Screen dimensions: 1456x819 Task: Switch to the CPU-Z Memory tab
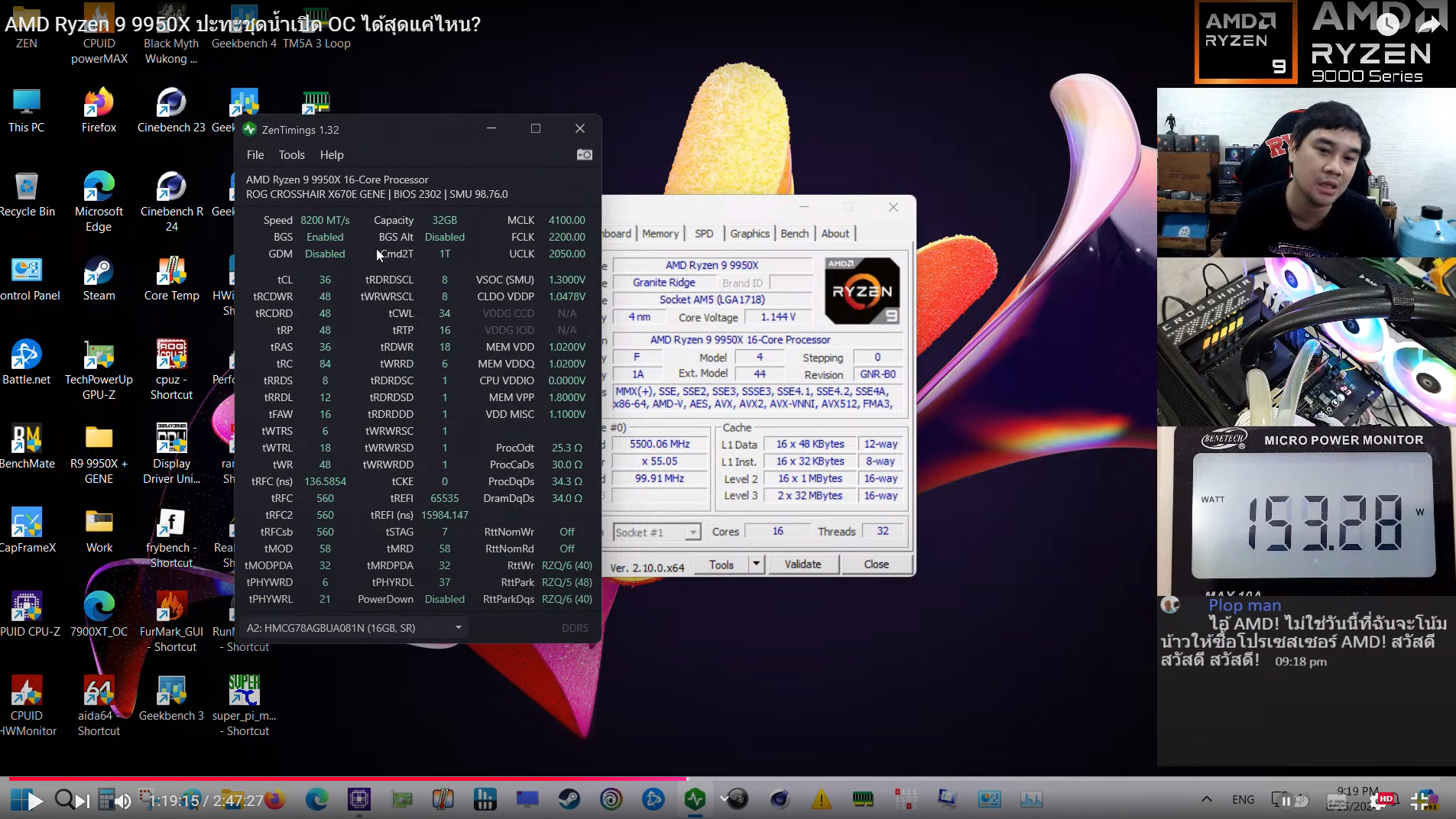(660, 234)
